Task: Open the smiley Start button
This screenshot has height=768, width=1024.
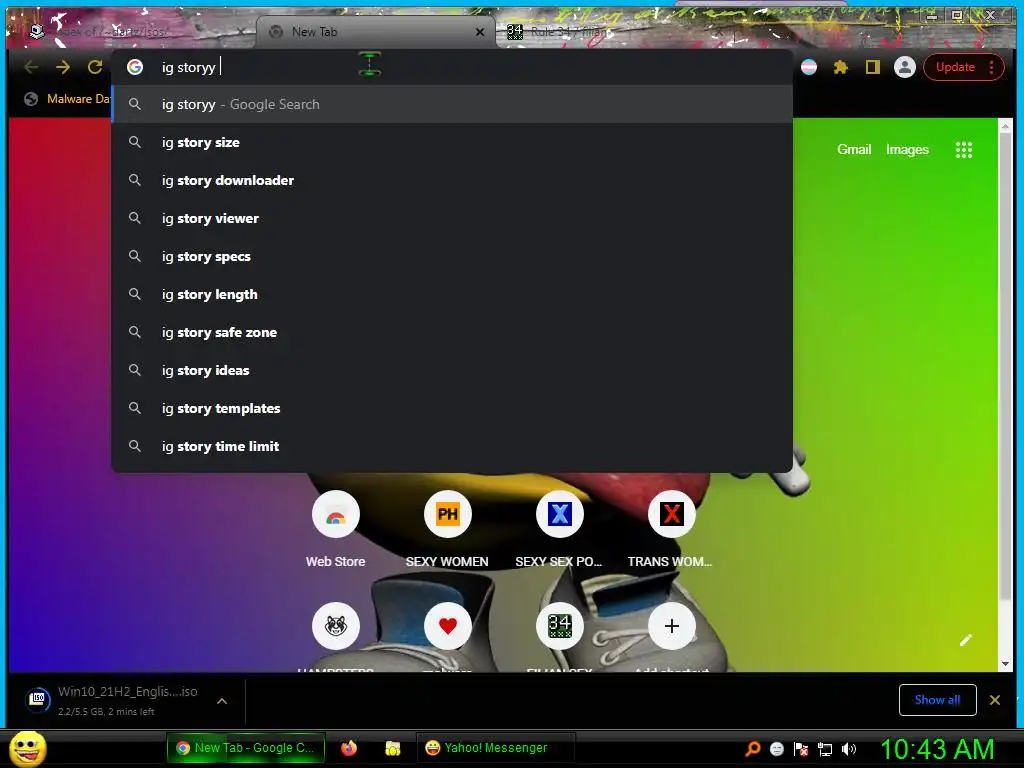Action: [28, 748]
